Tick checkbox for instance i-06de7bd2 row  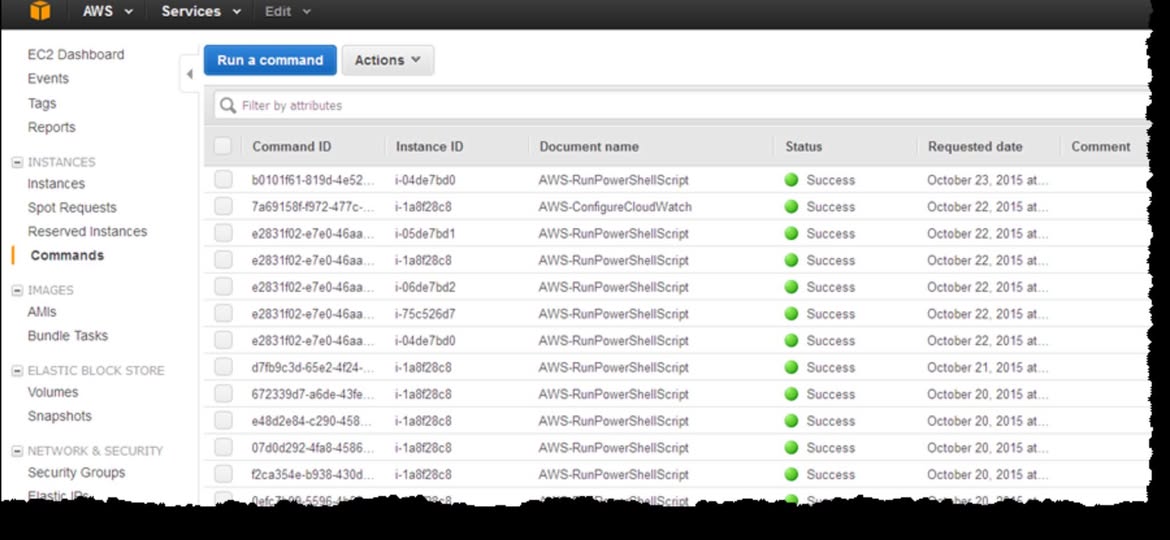click(x=223, y=287)
